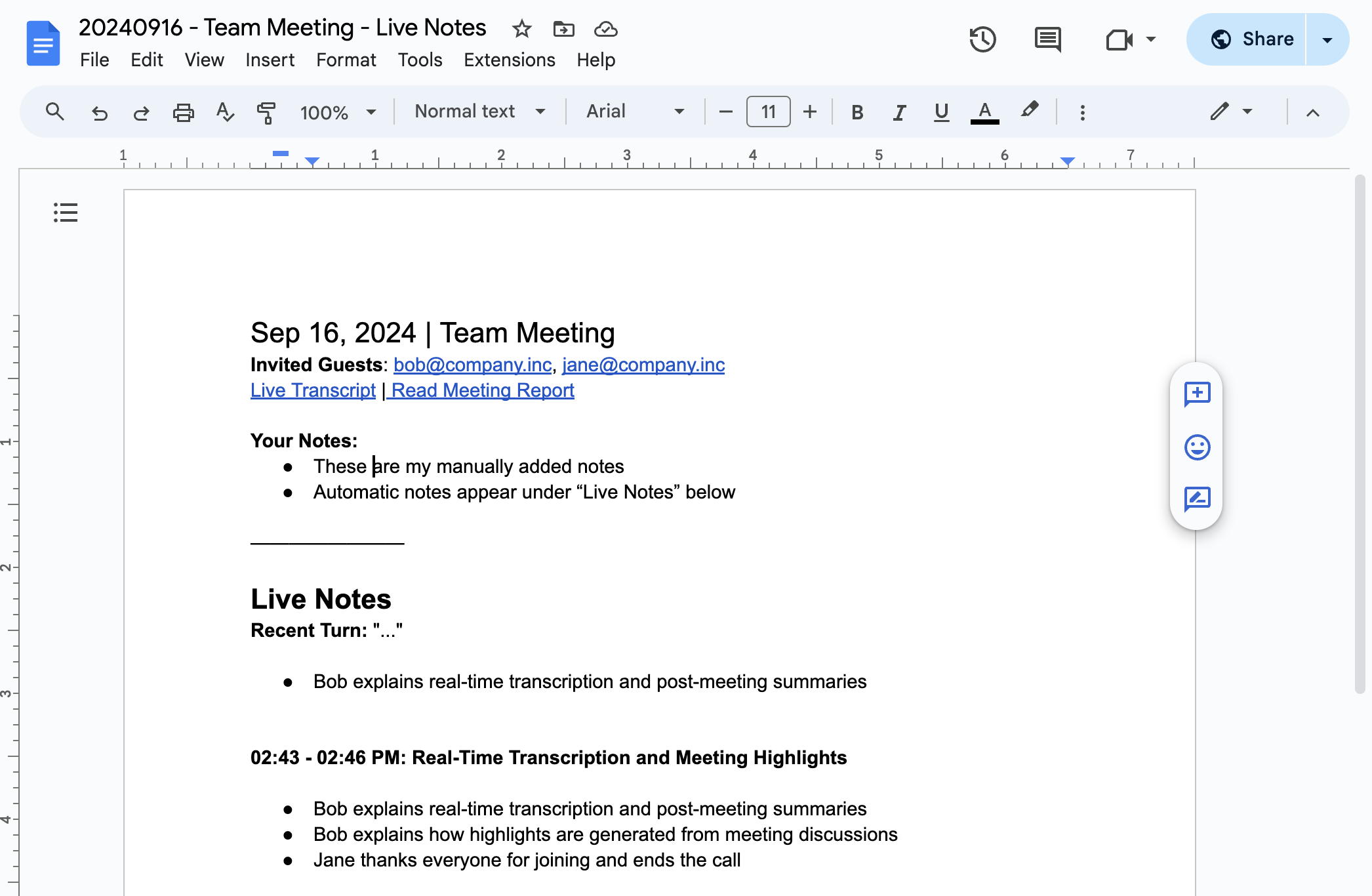Open the comments panel
This screenshot has width=1372, height=896.
(1047, 39)
